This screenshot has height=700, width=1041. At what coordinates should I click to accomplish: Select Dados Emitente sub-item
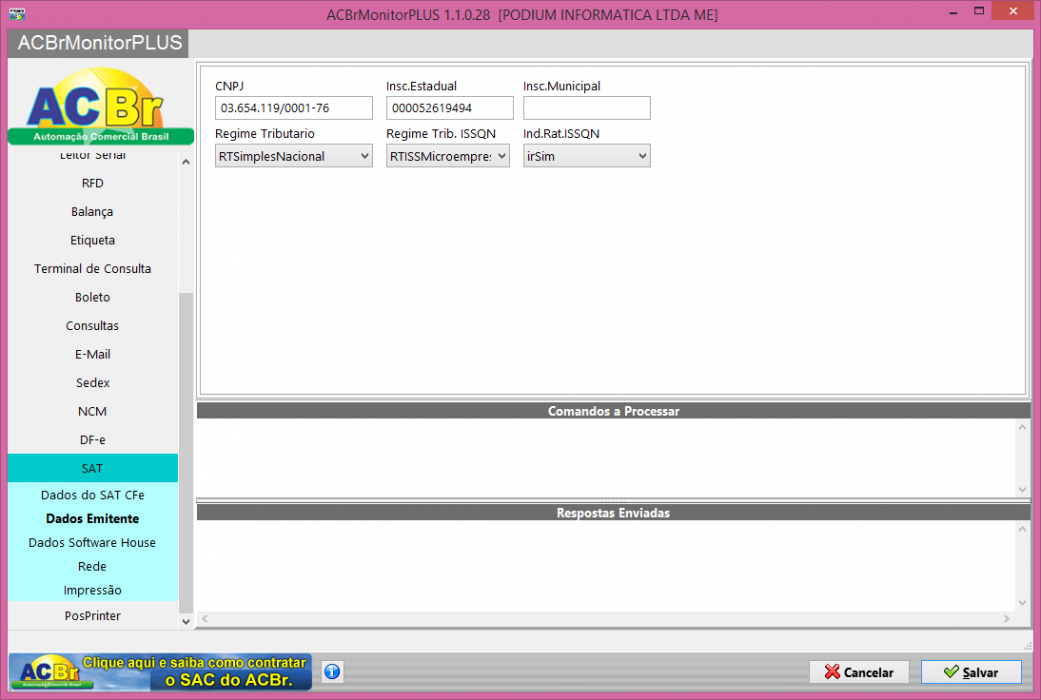tap(93, 519)
